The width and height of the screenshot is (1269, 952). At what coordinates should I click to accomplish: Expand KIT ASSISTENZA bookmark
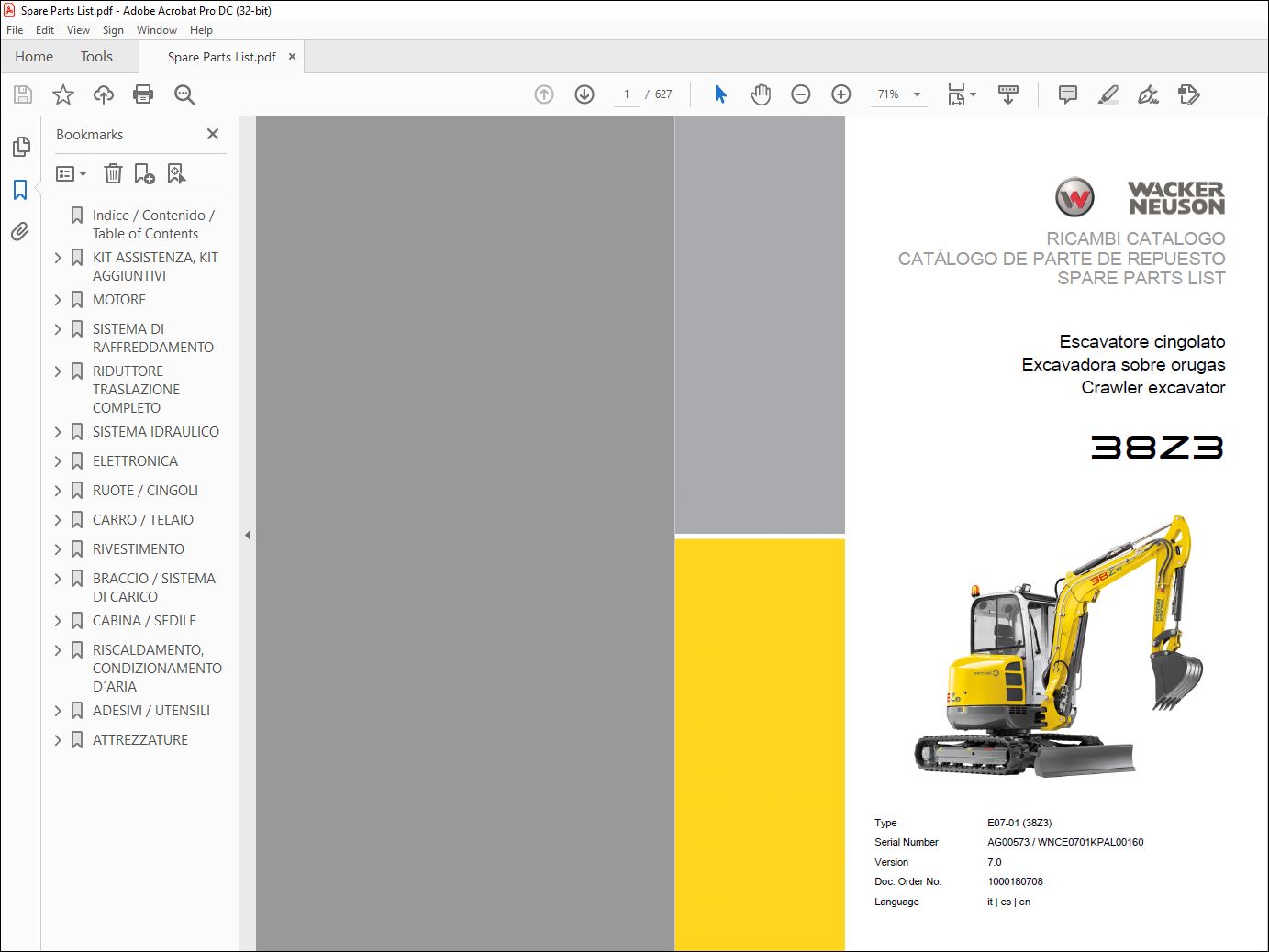coord(58,258)
